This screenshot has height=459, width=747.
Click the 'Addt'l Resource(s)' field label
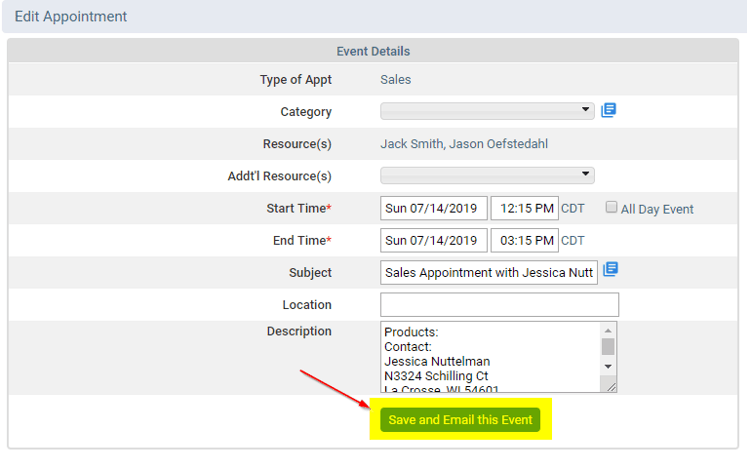(280, 176)
